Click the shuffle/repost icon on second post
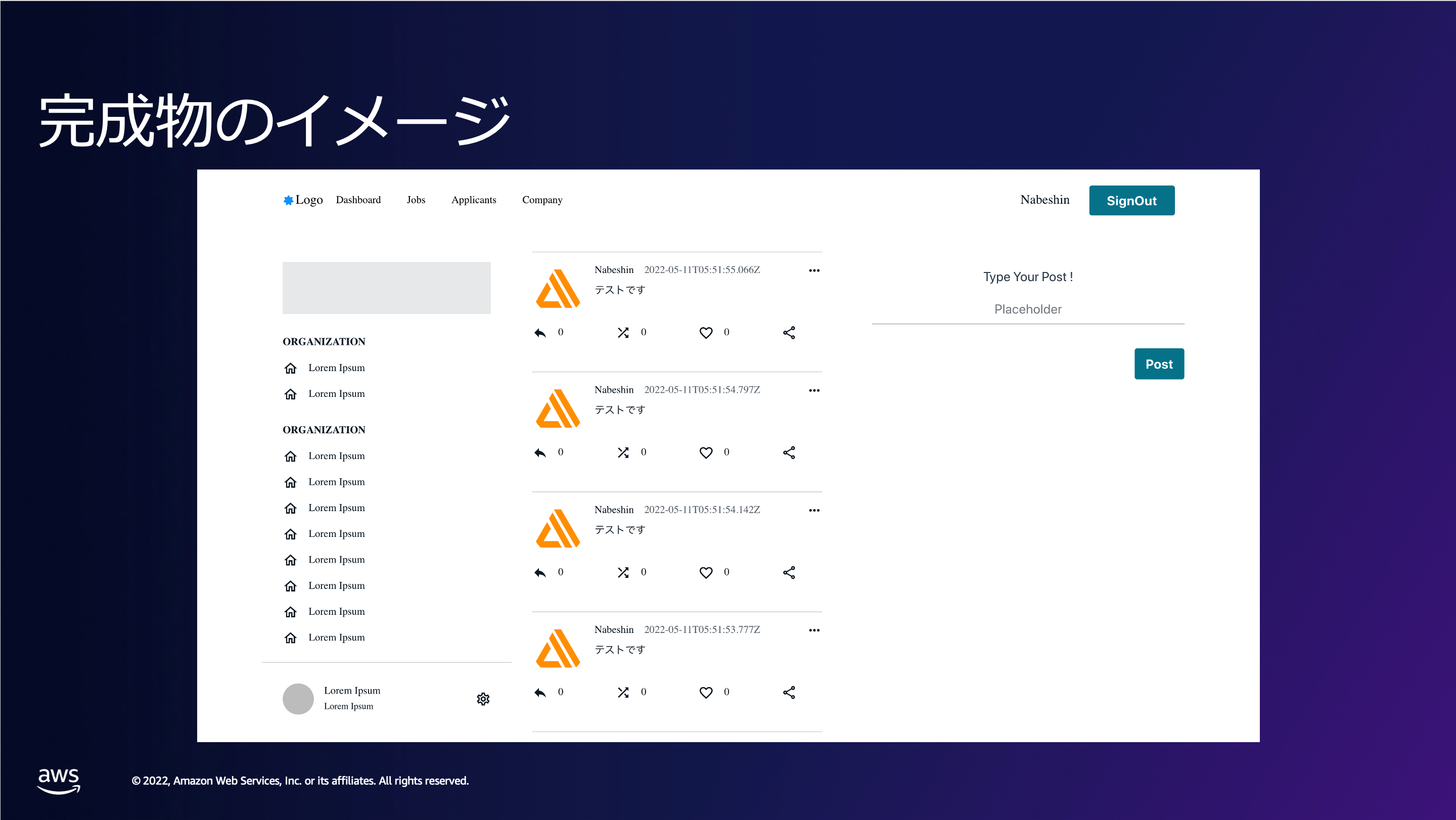Viewport: 1456px width, 820px height. (623, 452)
